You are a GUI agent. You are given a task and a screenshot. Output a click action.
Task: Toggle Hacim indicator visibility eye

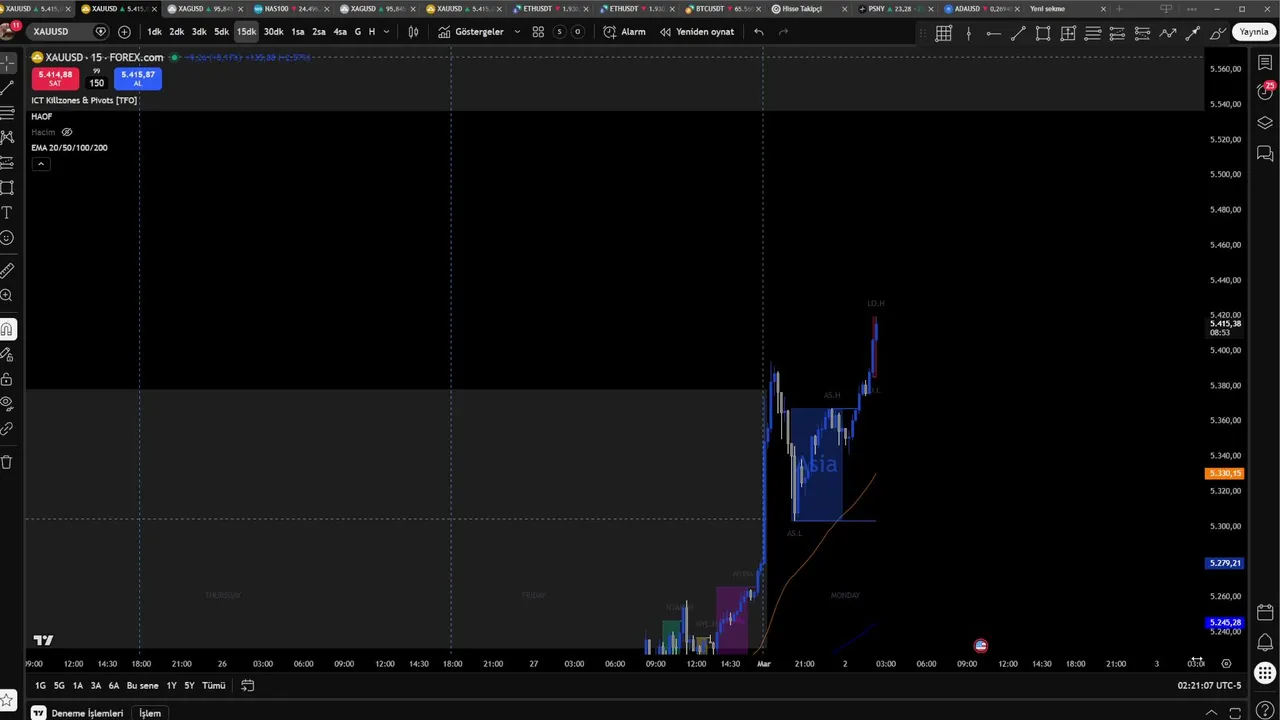[67, 132]
